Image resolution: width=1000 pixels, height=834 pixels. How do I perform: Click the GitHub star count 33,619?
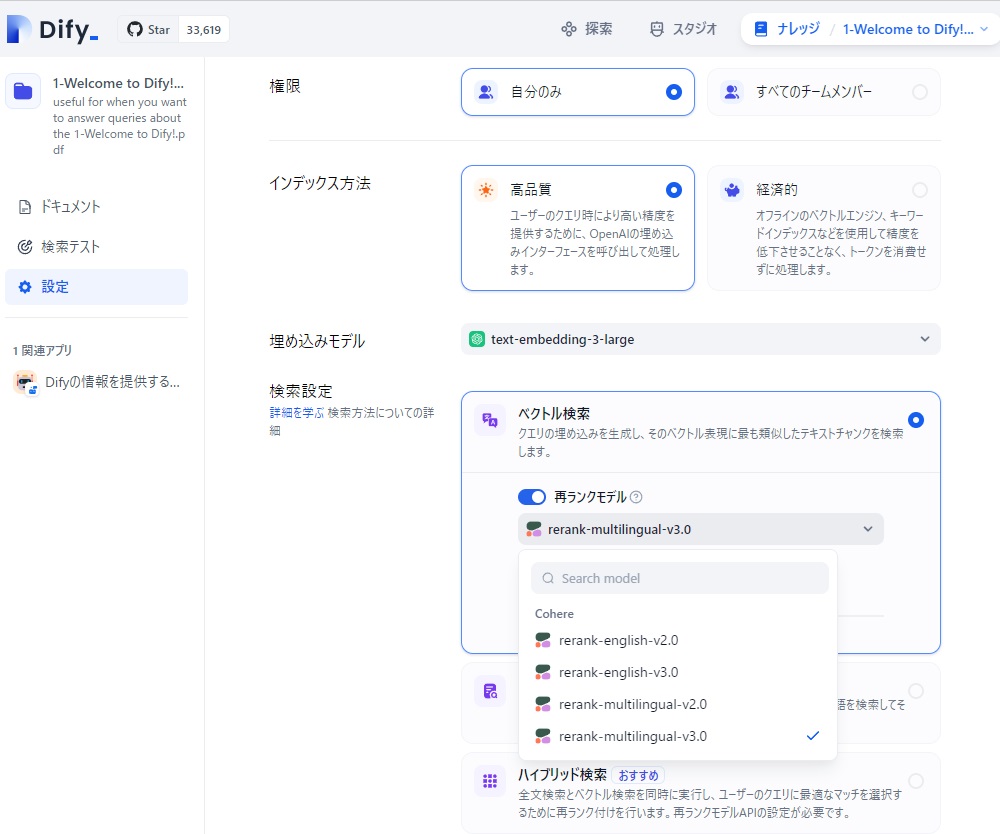(203, 30)
